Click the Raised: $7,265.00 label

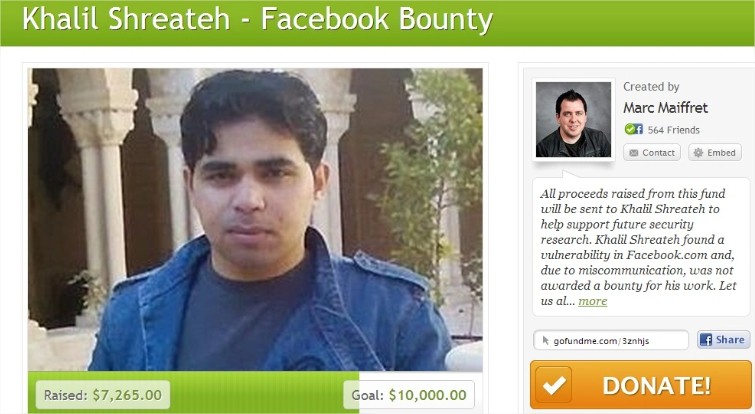point(103,395)
